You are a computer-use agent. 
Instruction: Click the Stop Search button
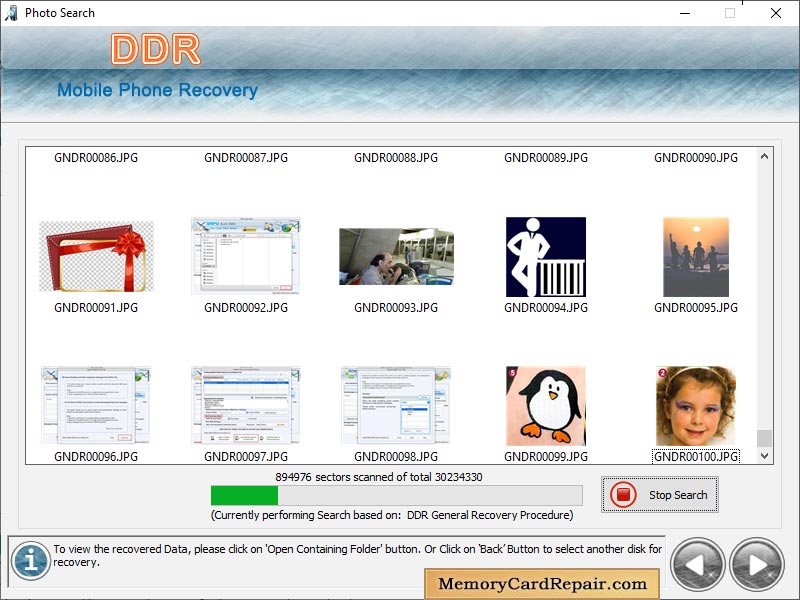[660, 494]
